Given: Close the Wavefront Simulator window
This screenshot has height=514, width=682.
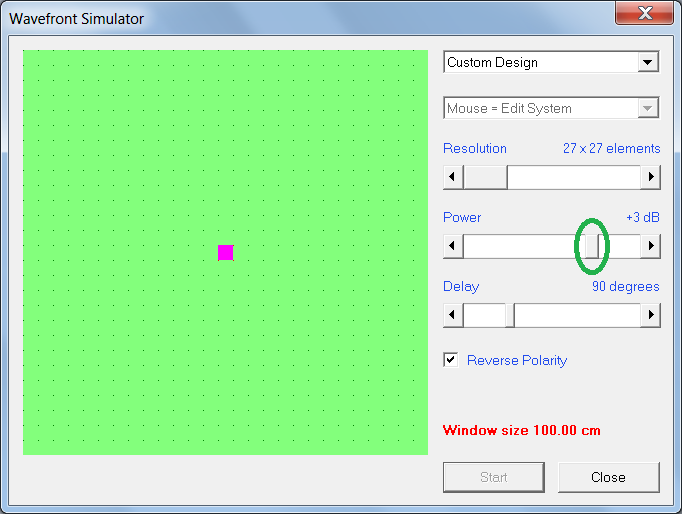Looking at the screenshot, I should point(645,13).
